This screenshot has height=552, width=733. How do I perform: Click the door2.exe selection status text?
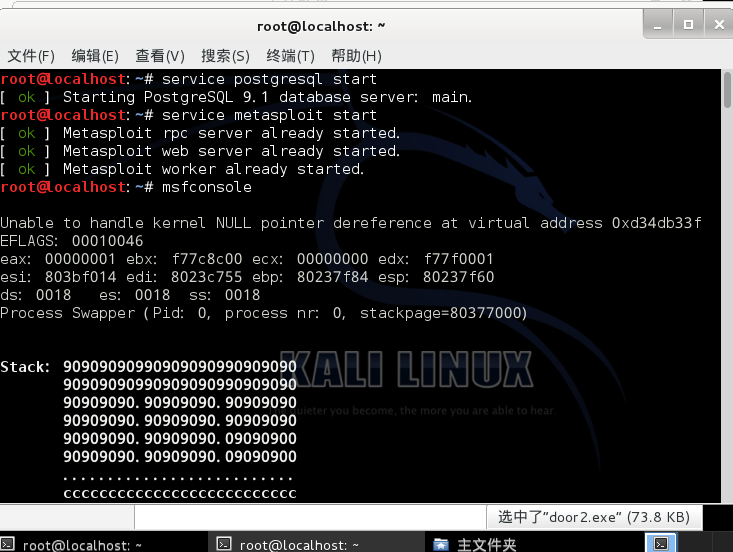594,517
